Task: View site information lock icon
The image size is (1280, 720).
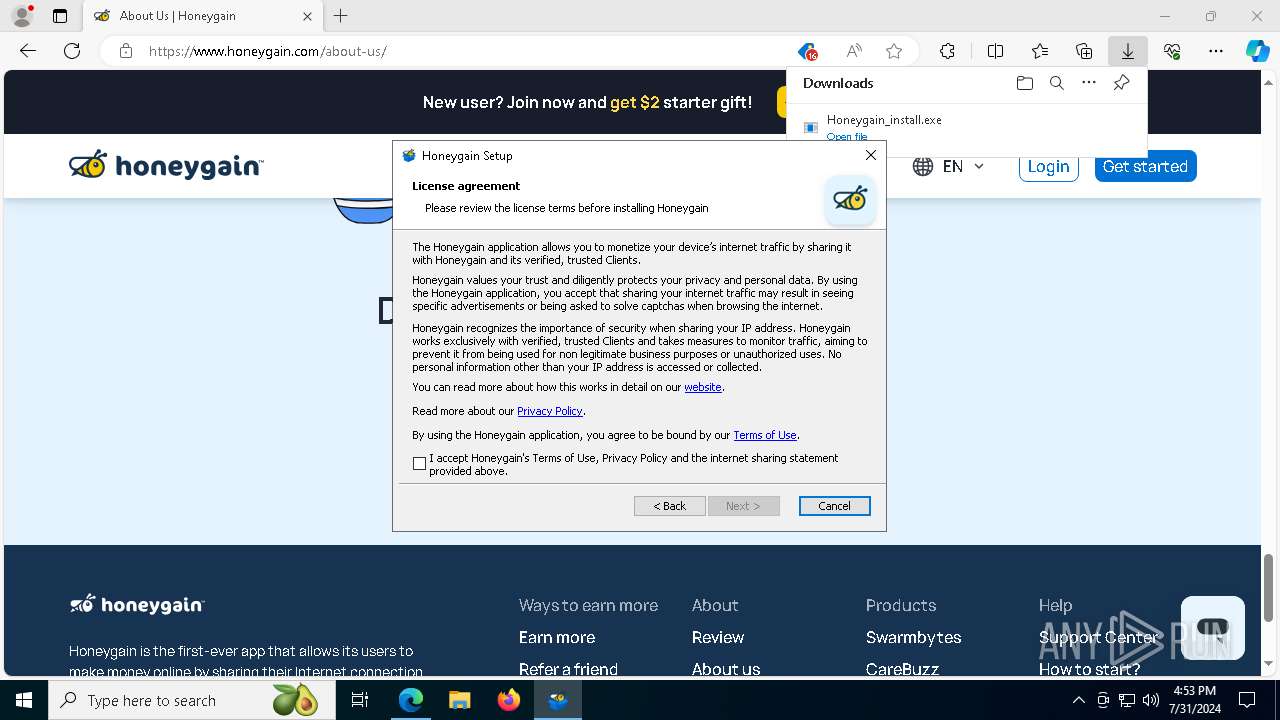Action: (x=126, y=51)
